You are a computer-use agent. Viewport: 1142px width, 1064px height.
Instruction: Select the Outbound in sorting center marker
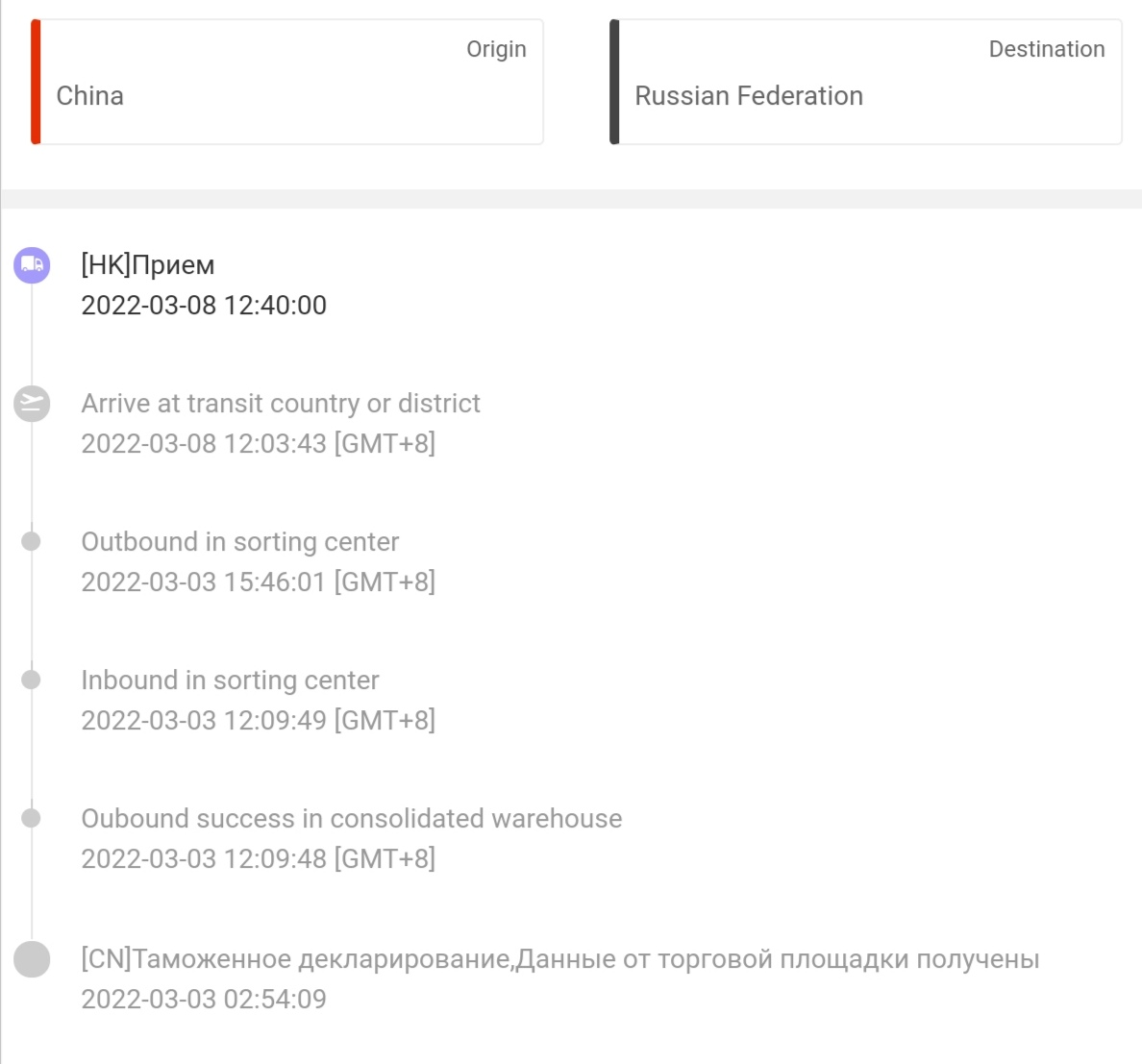point(32,541)
